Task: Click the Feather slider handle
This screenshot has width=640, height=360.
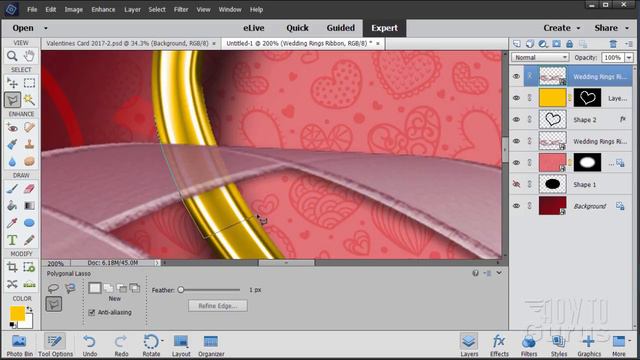Action: [181, 290]
